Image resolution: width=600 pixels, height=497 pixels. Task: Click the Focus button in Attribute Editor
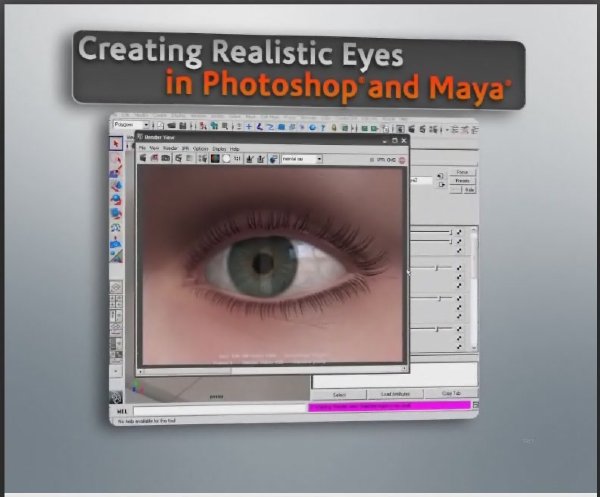tap(462, 172)
